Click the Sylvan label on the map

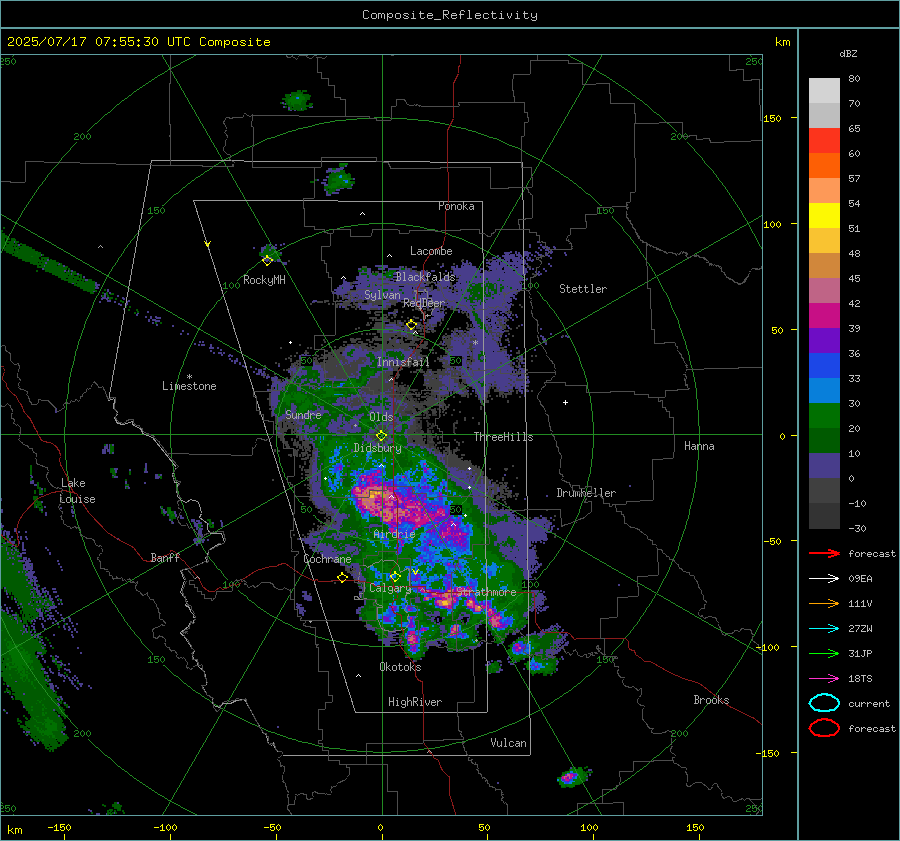coord(382,295)
